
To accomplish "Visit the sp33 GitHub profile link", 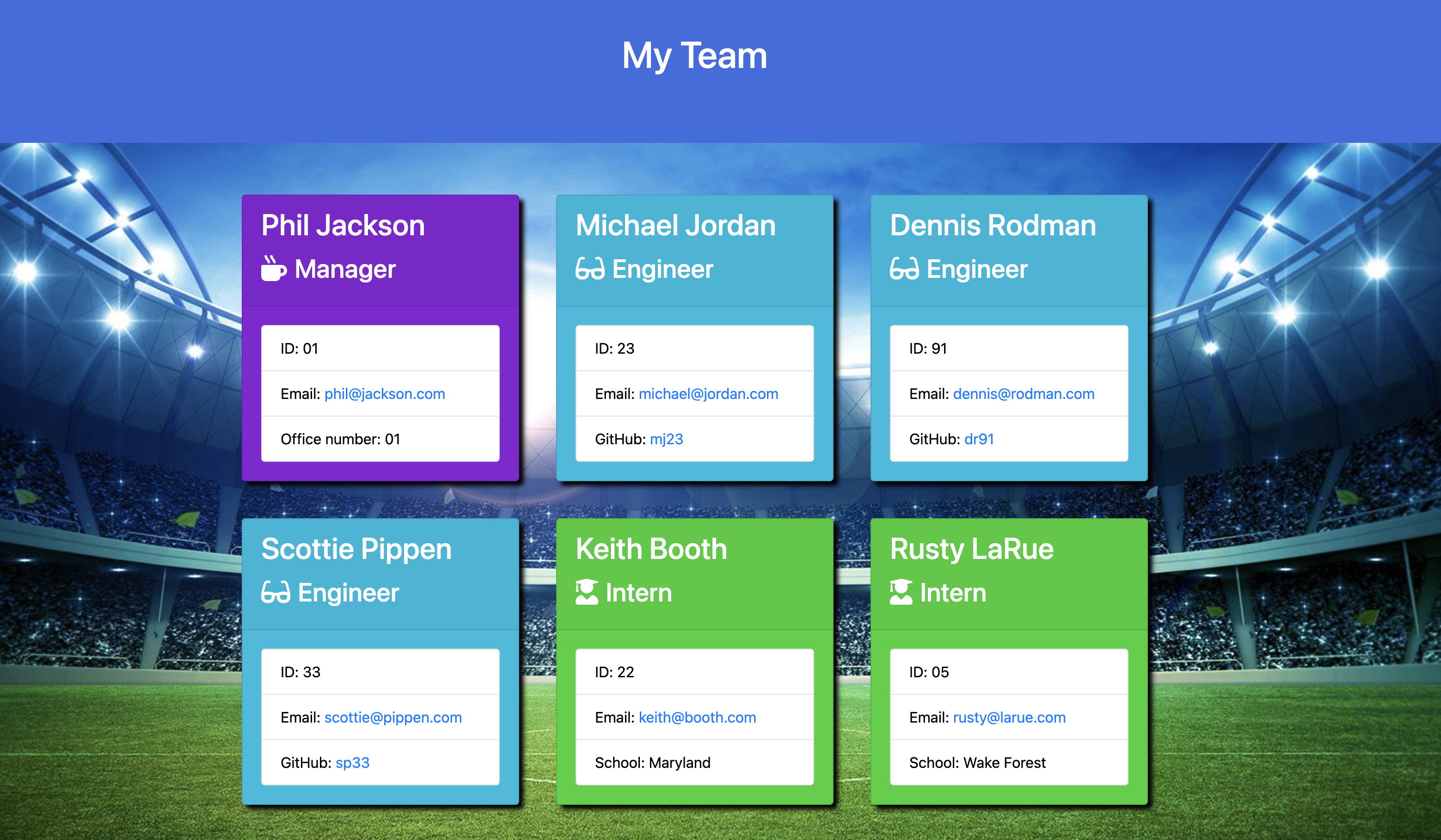I will (352, 763).
